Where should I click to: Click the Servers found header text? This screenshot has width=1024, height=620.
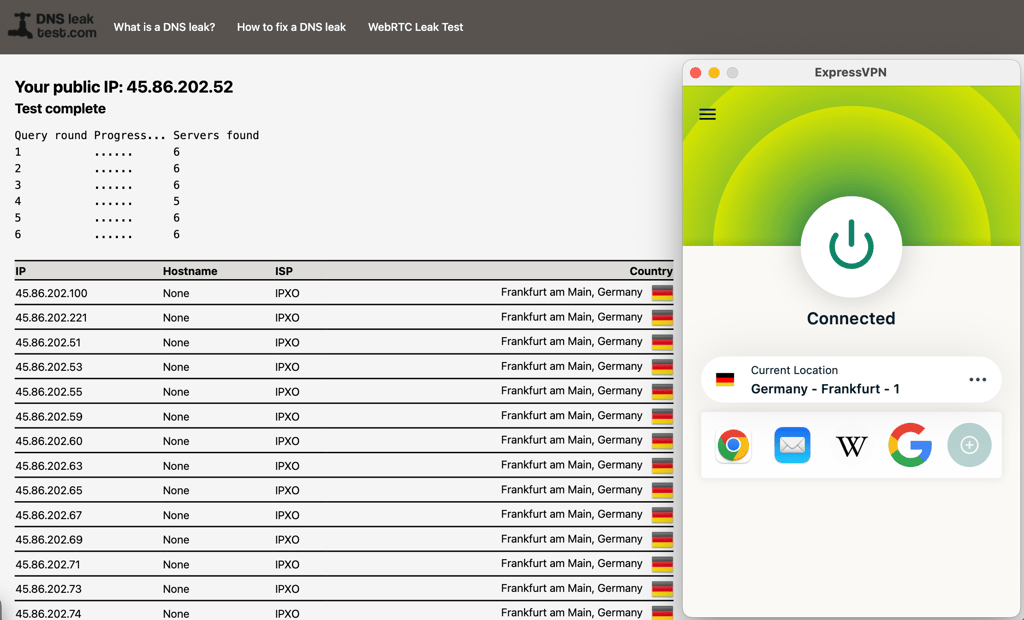[x=216, y=135]
